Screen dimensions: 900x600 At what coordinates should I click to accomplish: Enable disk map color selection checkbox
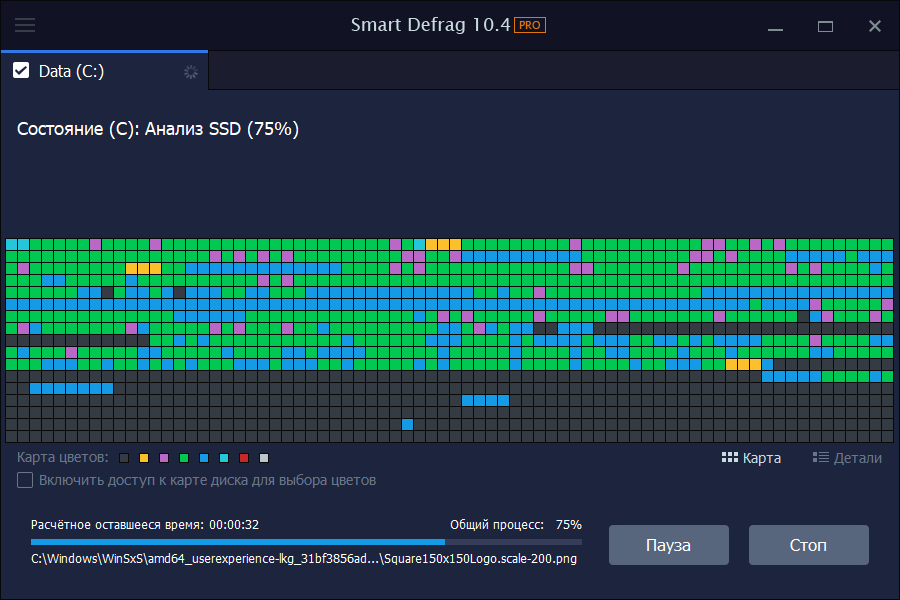(x=25, y=480)
